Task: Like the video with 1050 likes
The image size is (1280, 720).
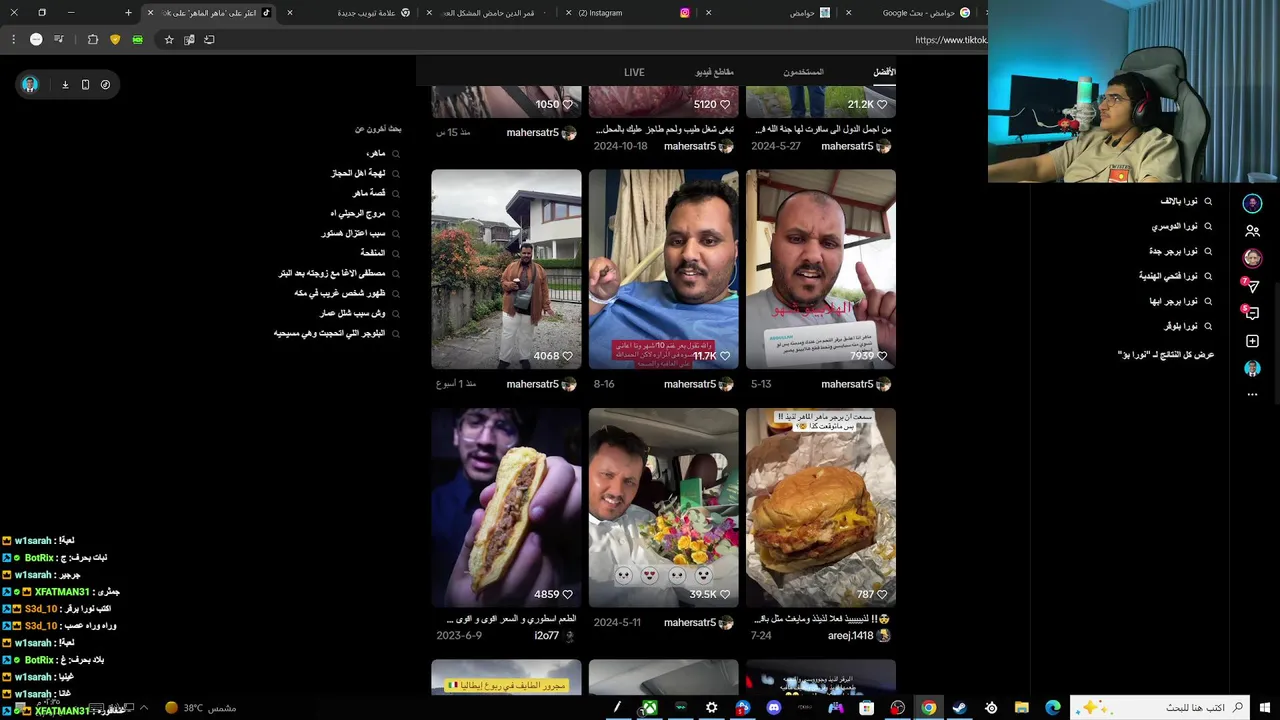Action: click(x=567, y=104)
